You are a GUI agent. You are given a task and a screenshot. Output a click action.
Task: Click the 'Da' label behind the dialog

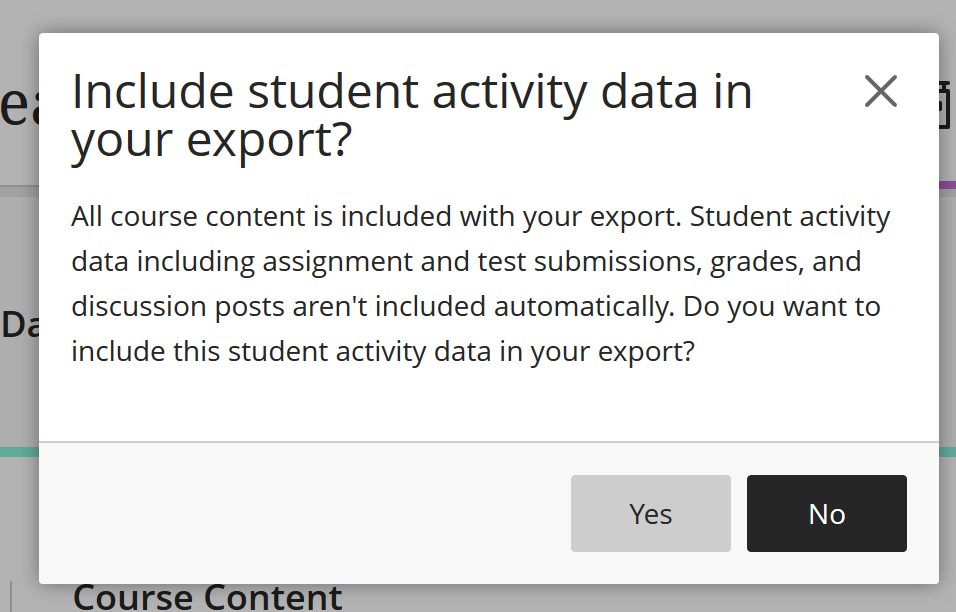[18, 324]
